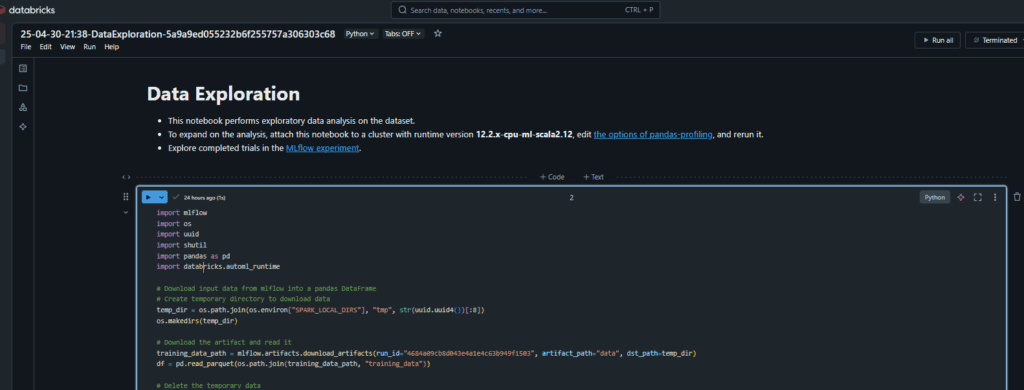Open the Assistant sparkle icon in sidebar

point(23,127)
